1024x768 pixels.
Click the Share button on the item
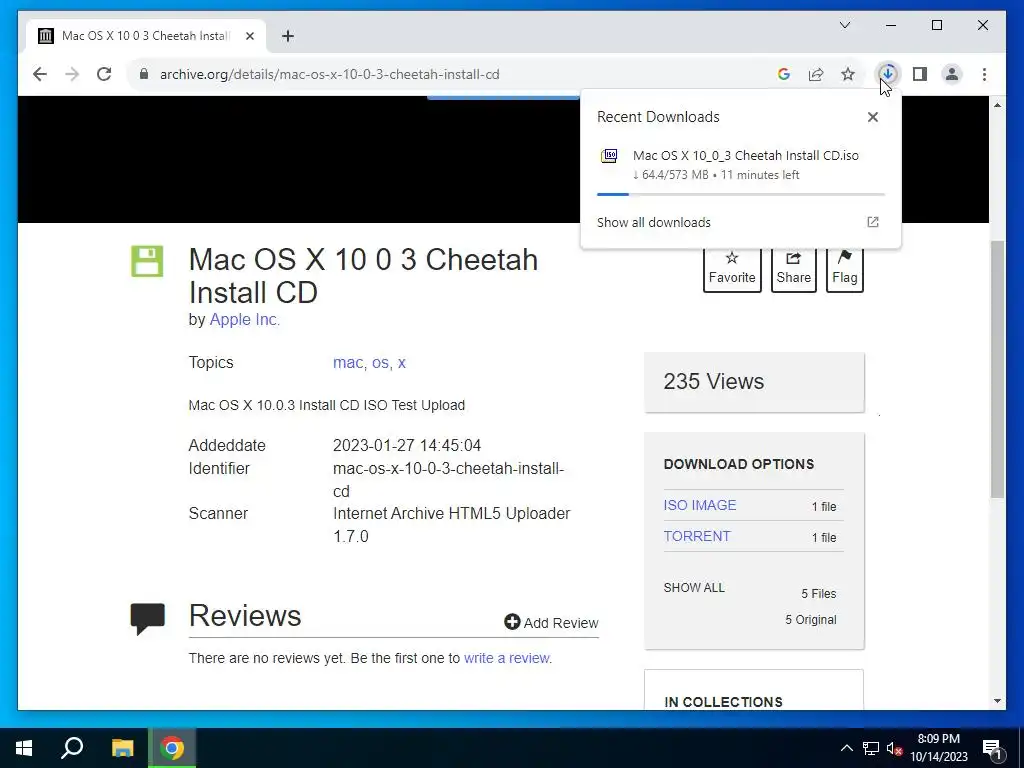793,269
